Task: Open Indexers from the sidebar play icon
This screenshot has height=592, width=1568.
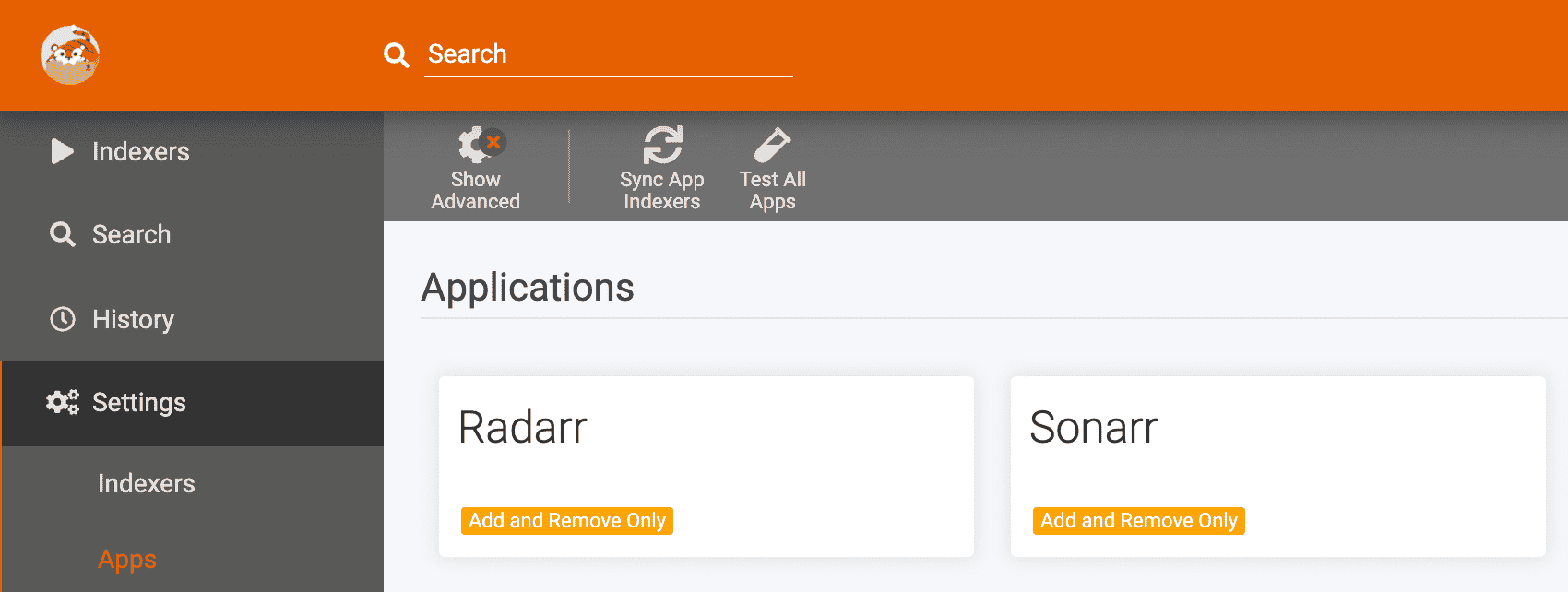Action: click(63, 151)
